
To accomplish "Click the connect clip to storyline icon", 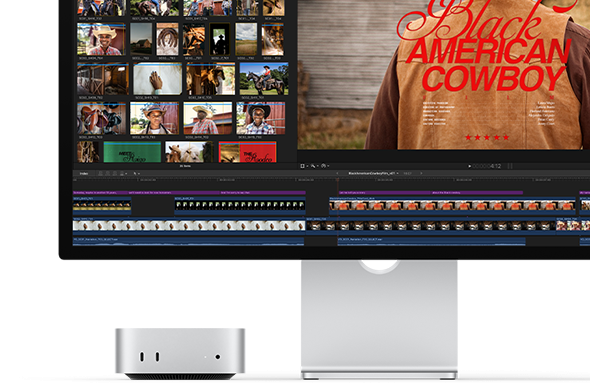I will (x=100, y=173).
